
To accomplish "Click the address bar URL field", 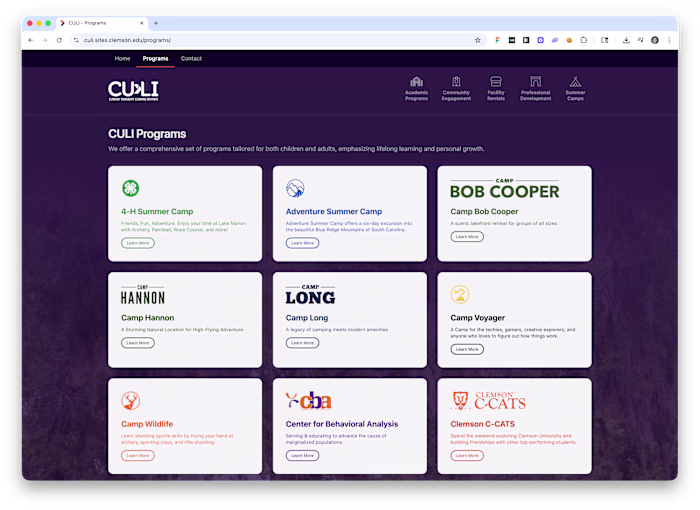I will [277, 40].
